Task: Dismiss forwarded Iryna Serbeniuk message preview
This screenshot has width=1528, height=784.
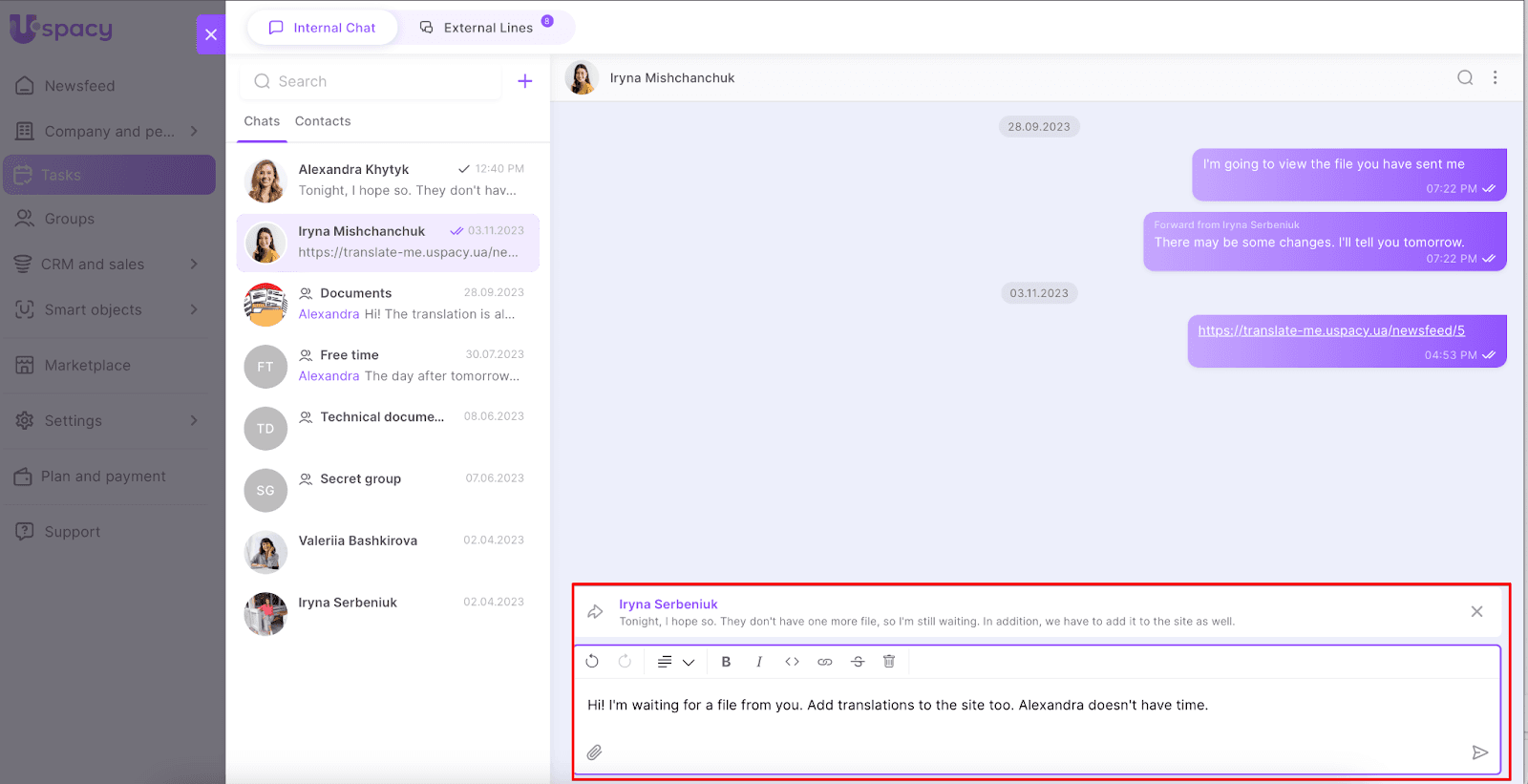Action: coord(1476,611)
